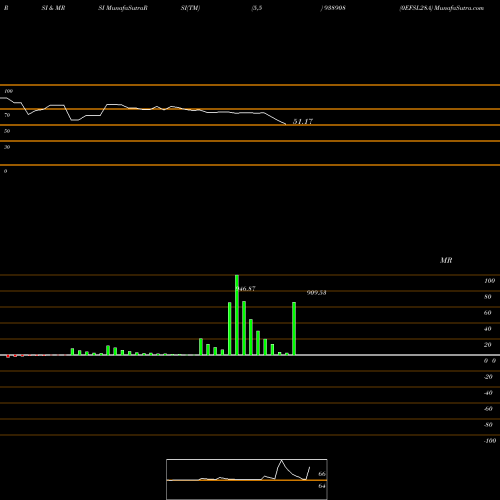Click the RSI axis label 30
Viewport: 500px width, 500px height.
(7, 147)
